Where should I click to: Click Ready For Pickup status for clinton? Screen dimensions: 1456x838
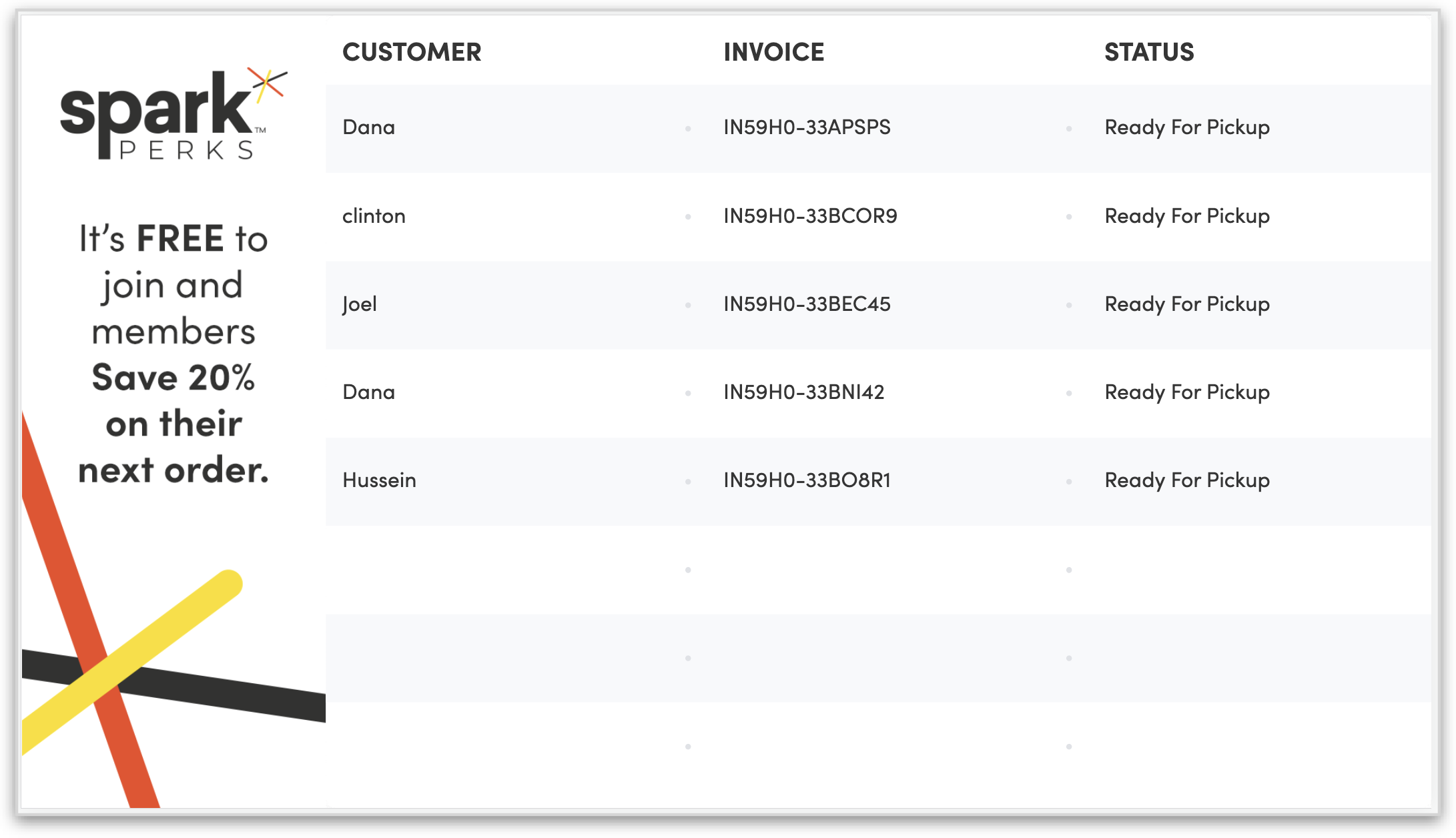click(1186, 216)
